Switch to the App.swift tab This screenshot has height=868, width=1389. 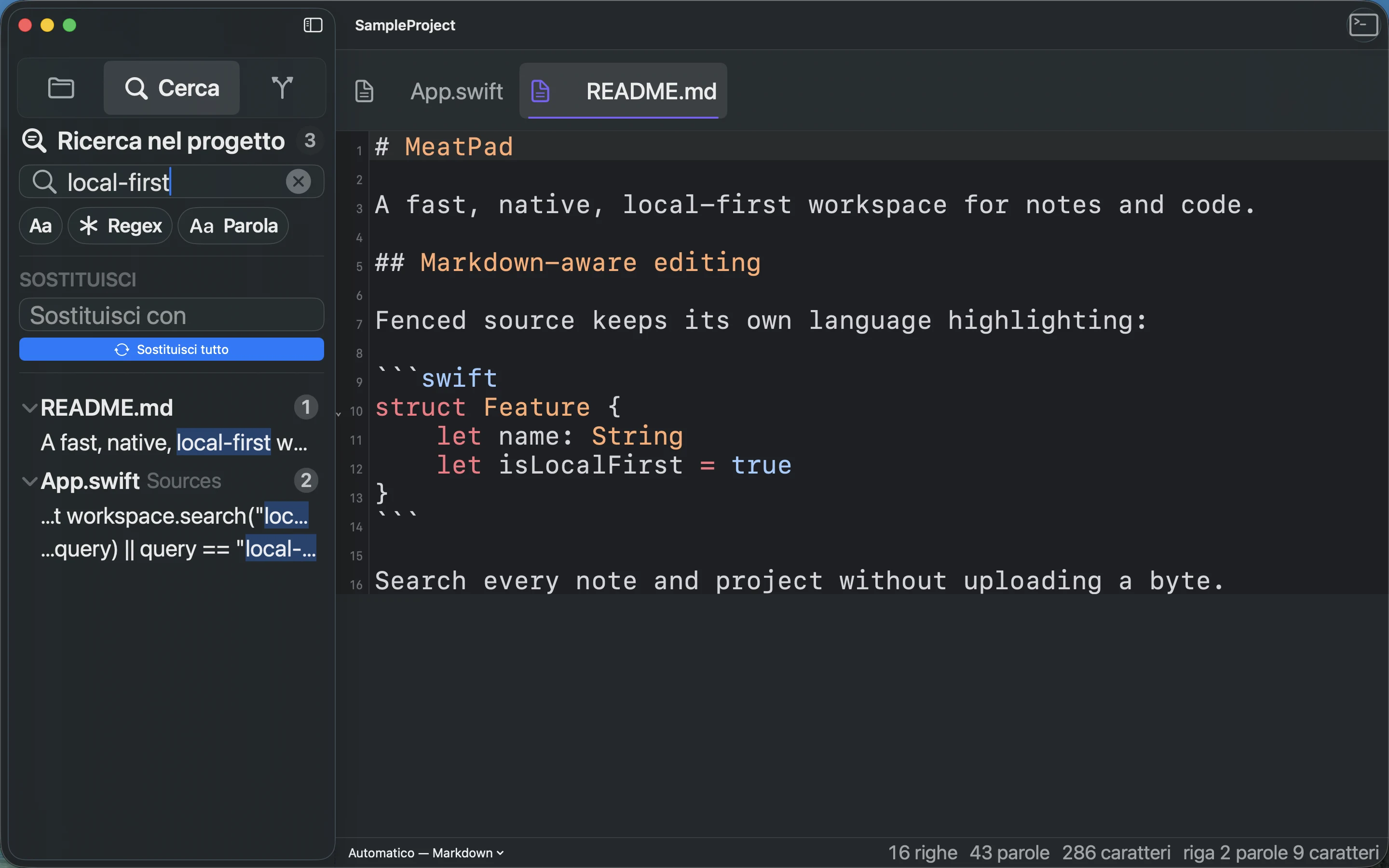pos(456,91)
